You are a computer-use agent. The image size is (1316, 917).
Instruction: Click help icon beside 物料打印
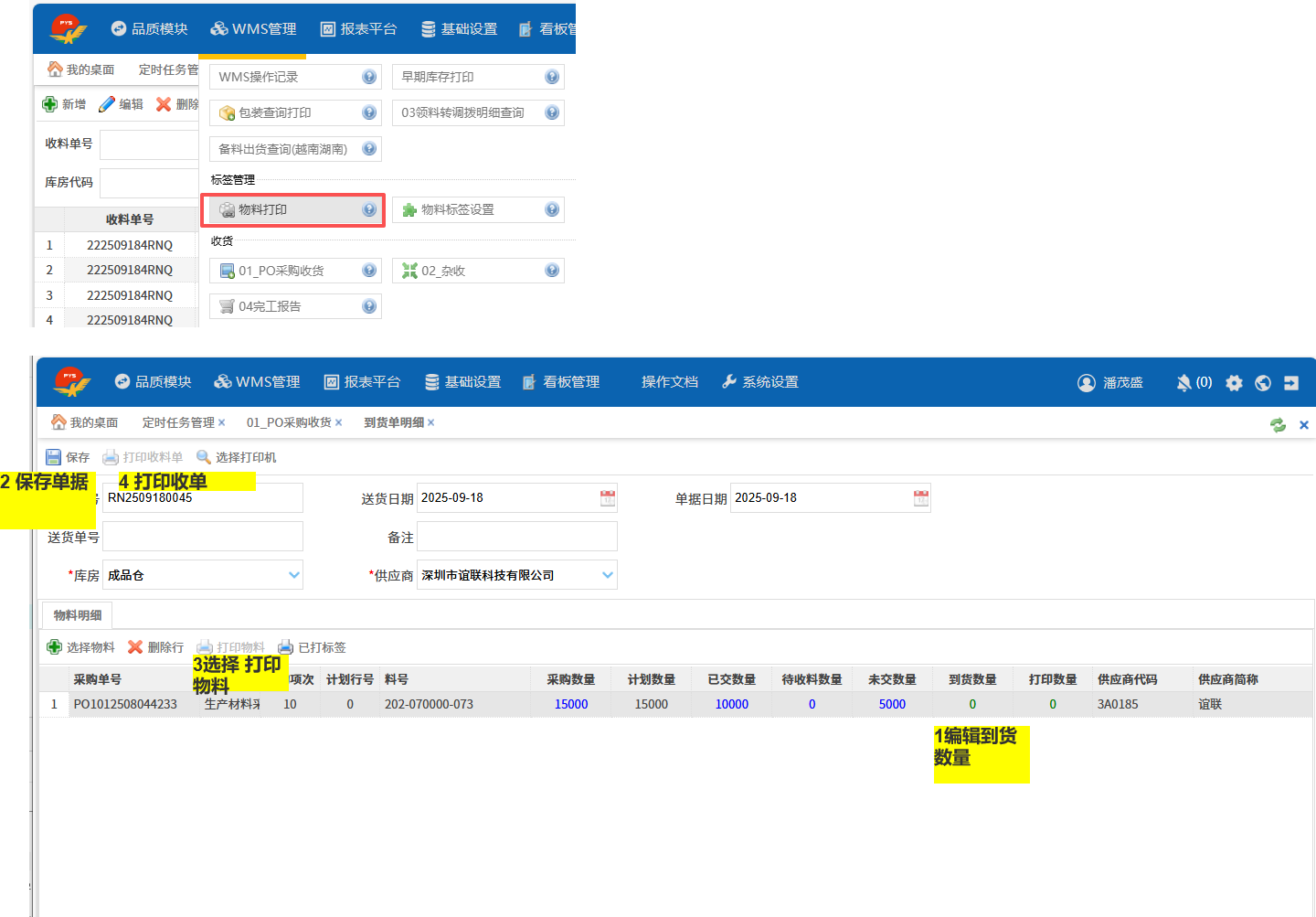(369, 210)
